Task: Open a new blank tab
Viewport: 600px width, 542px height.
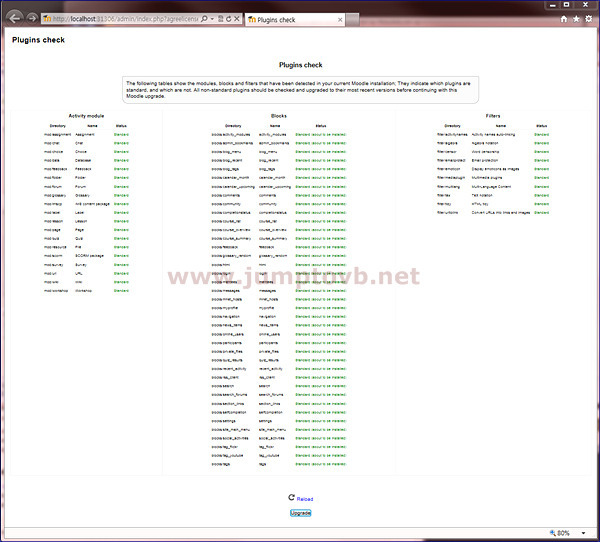Action: 352,20
